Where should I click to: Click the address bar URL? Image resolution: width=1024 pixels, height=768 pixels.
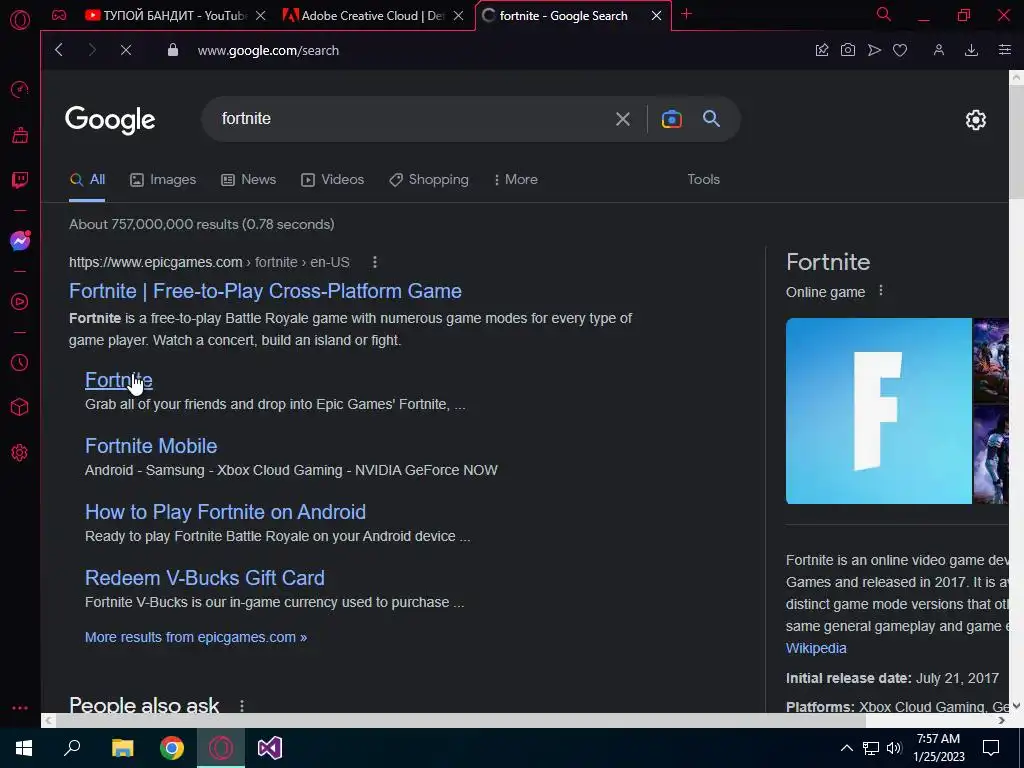click(268, 50)
